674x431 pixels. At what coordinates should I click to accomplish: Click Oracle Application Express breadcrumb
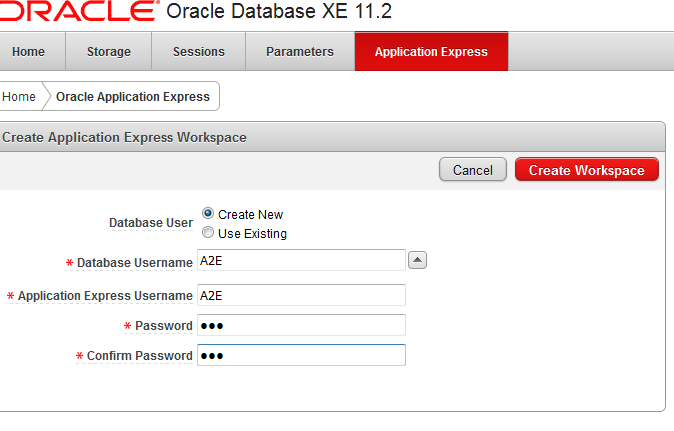[133, 97]
